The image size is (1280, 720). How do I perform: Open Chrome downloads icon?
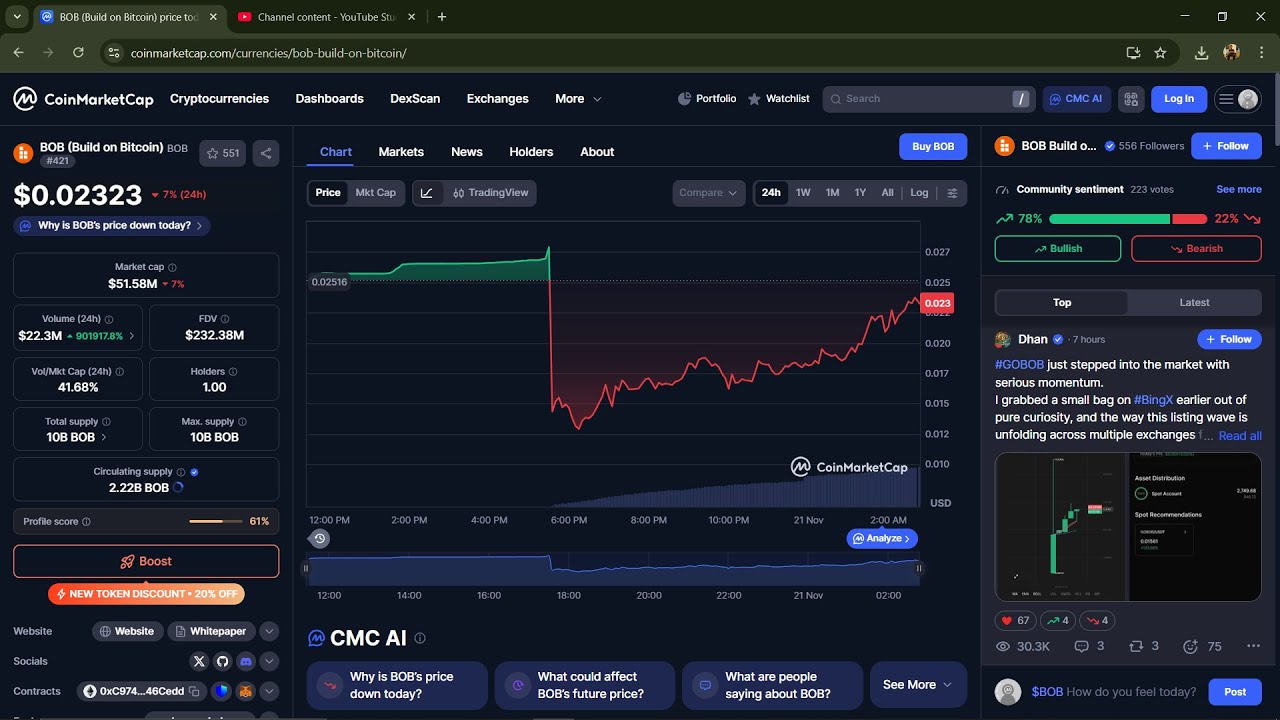(1202, 52)
